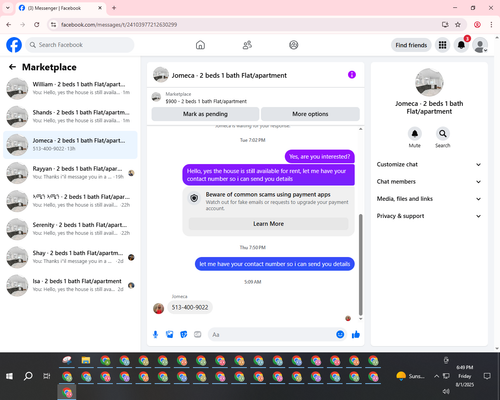The height and width of the screenshot is (400, 500).
Task: Open the Windows notification center icon
Action: (x=487, y=376)
